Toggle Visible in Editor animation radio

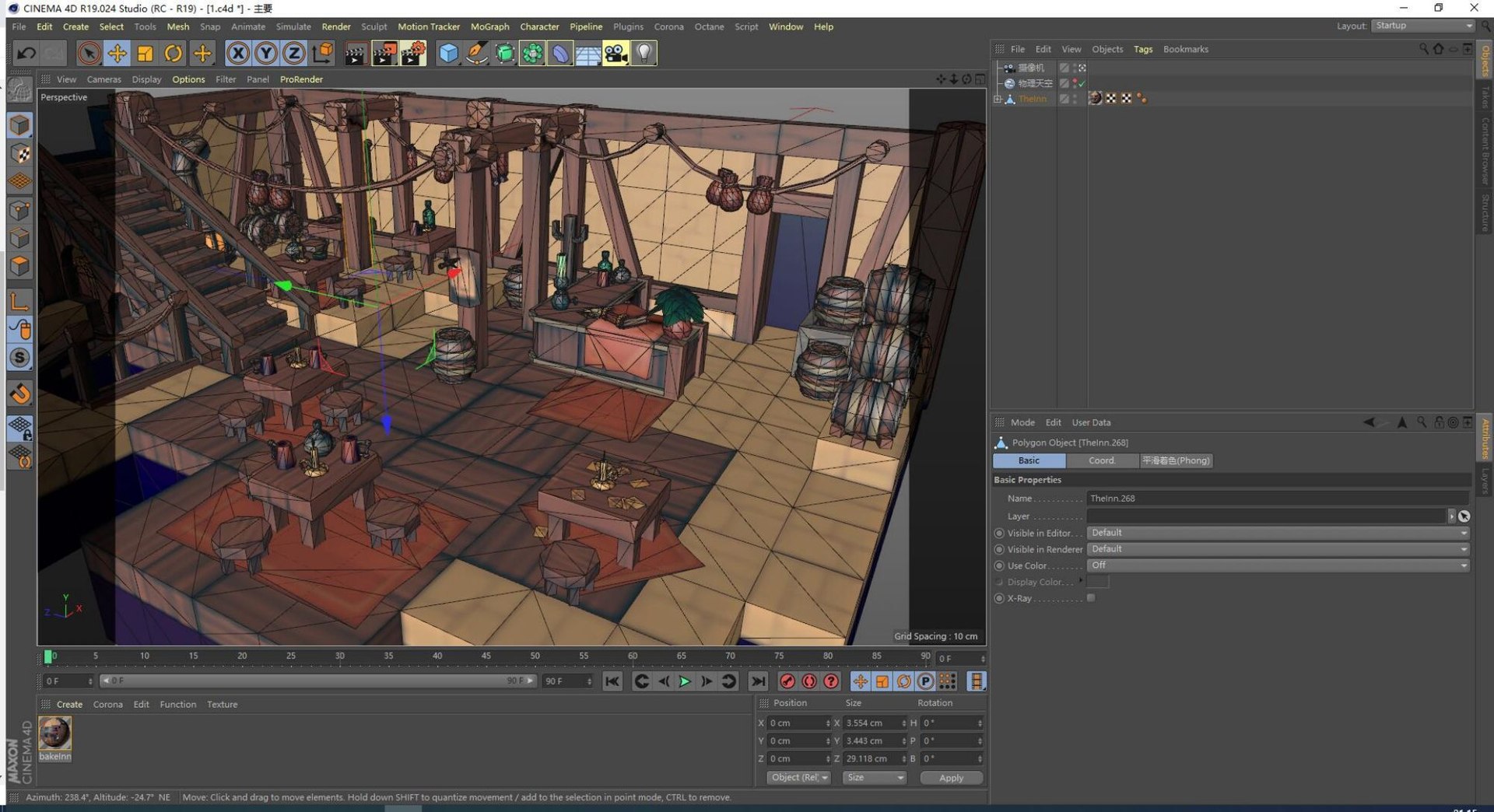coord(999,534)
